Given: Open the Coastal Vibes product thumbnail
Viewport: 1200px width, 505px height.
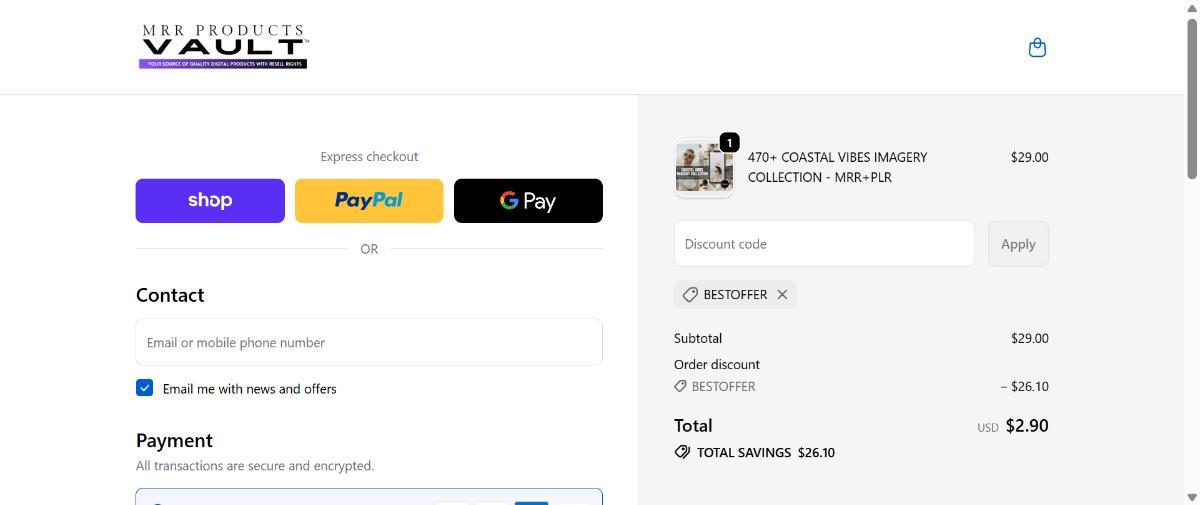Looking at the screenshot, I should click(703, 169).
